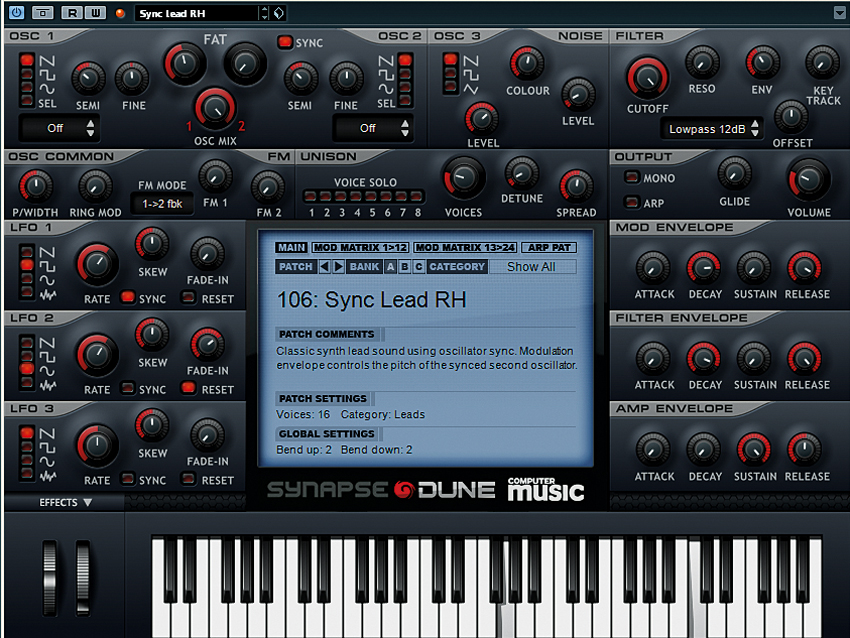Viewport: 850px width, 638px height.
Task: Open host menu arrow at top right
Action: (839, 12)
